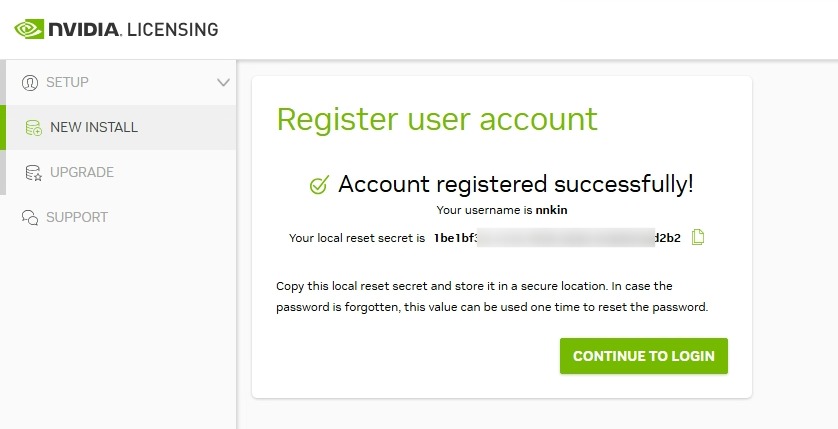
Task: Copy the local reset secret
Action: (x=698, y=238)
